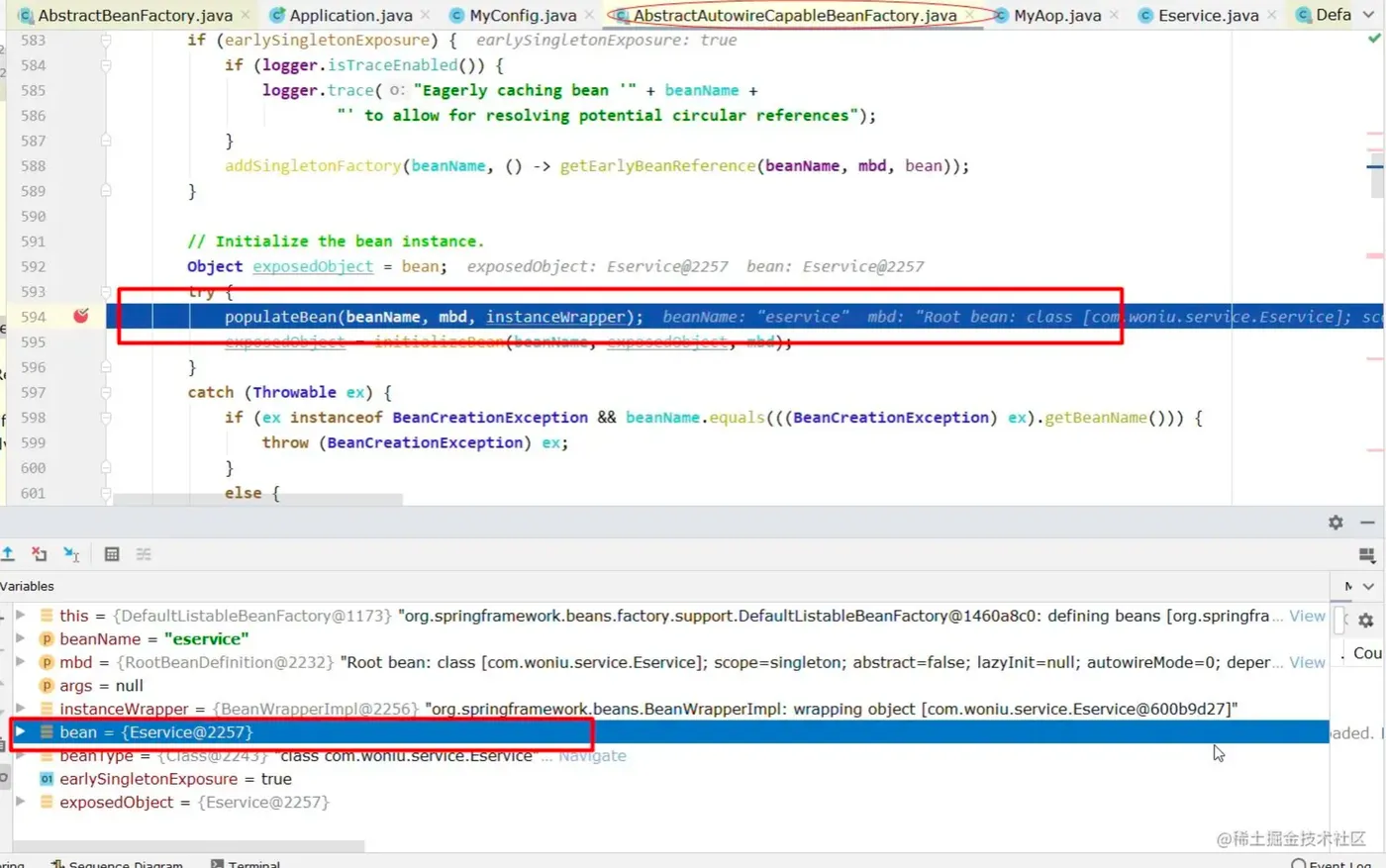Expand the bean Eservice@2257 node
1386x868 pixels.
point(20,732)
